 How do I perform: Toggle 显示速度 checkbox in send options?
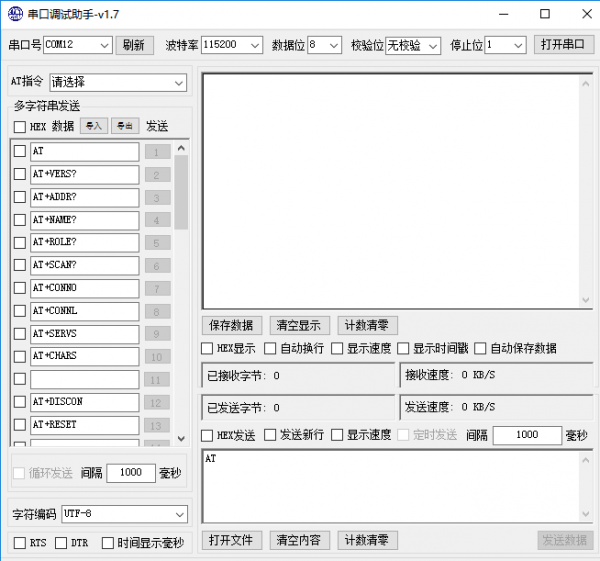point(337,435)
